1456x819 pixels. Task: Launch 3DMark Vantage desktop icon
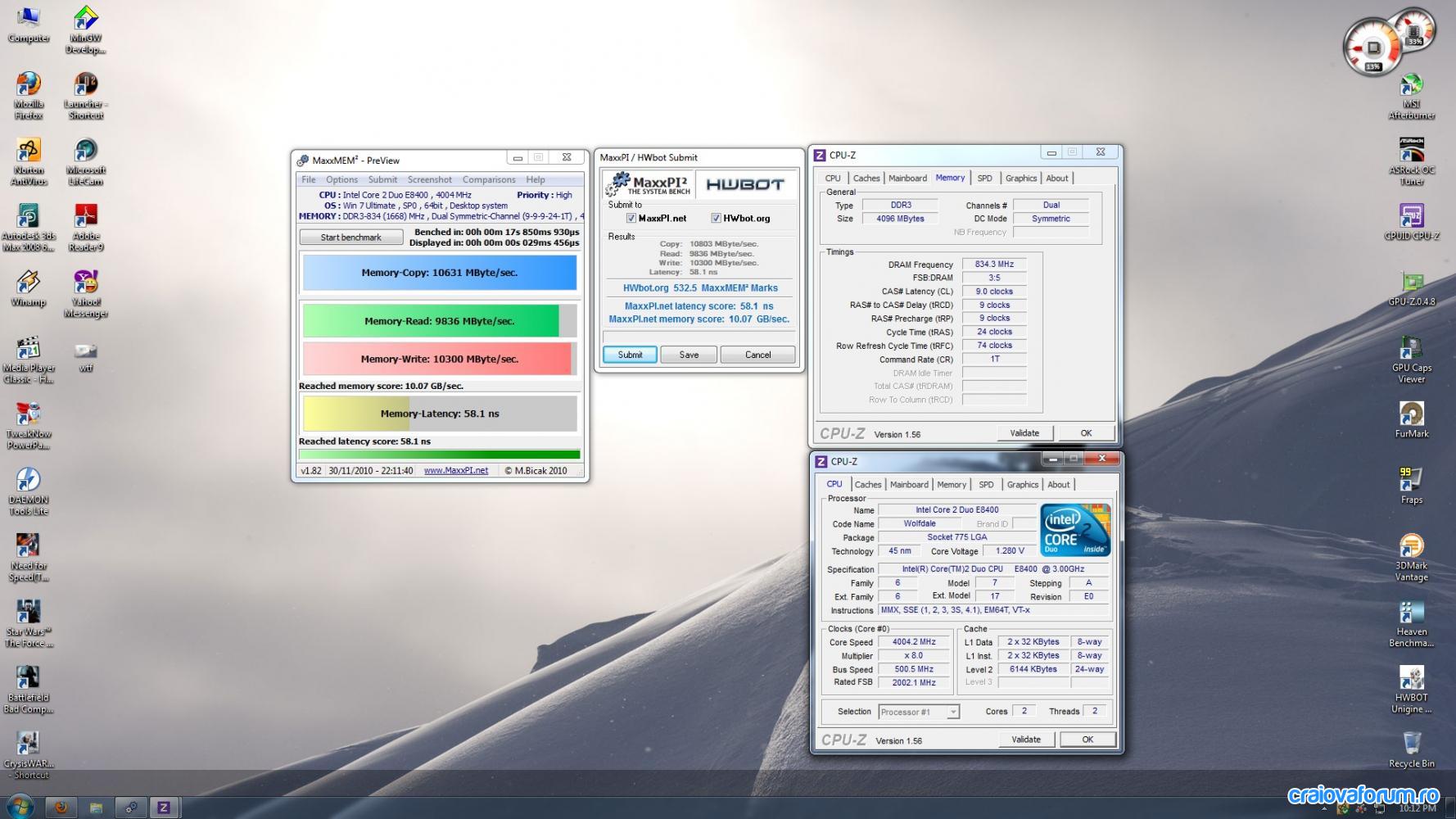click(1412, 558)
